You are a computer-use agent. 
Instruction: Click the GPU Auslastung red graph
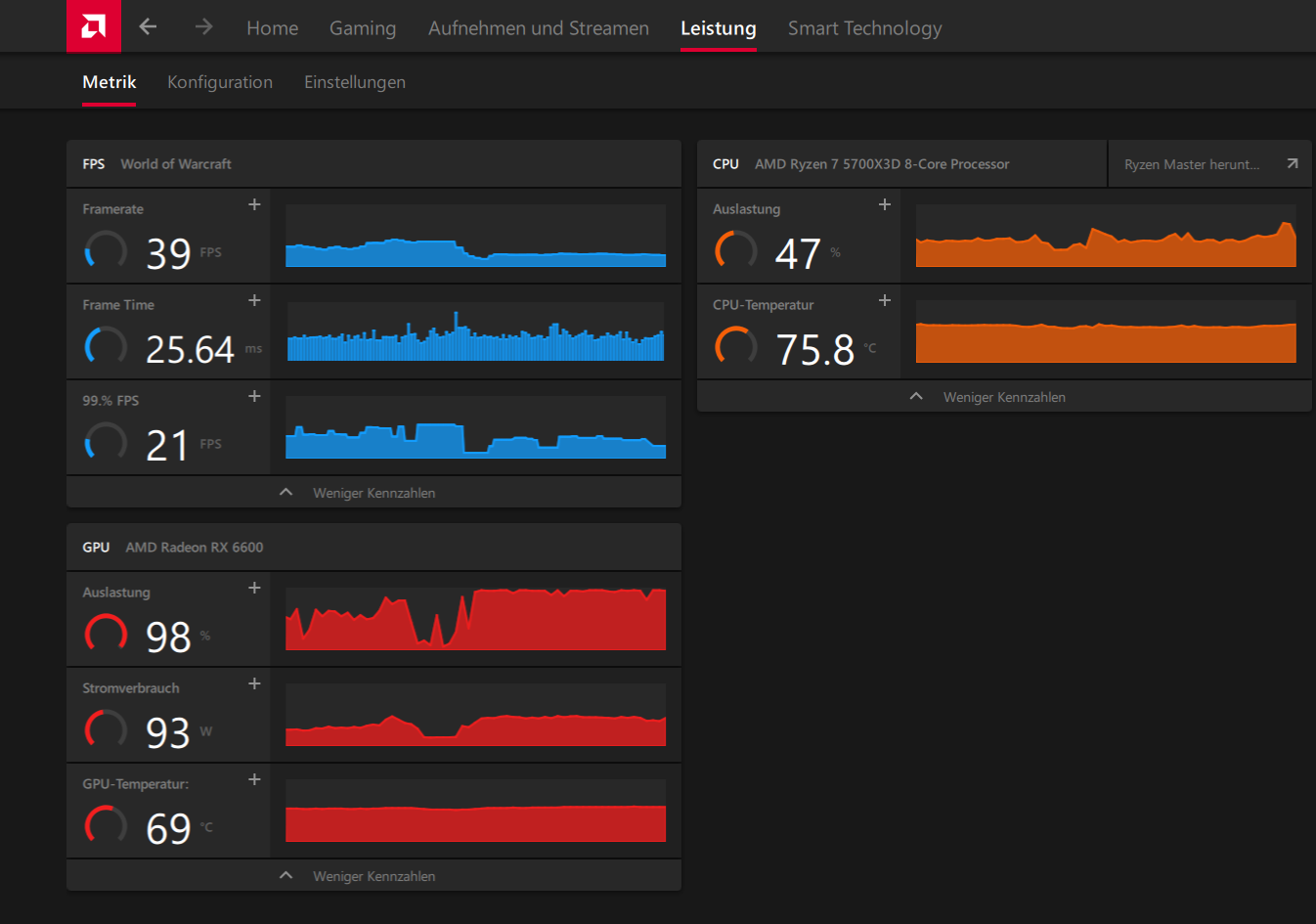(x=475, y=619)
